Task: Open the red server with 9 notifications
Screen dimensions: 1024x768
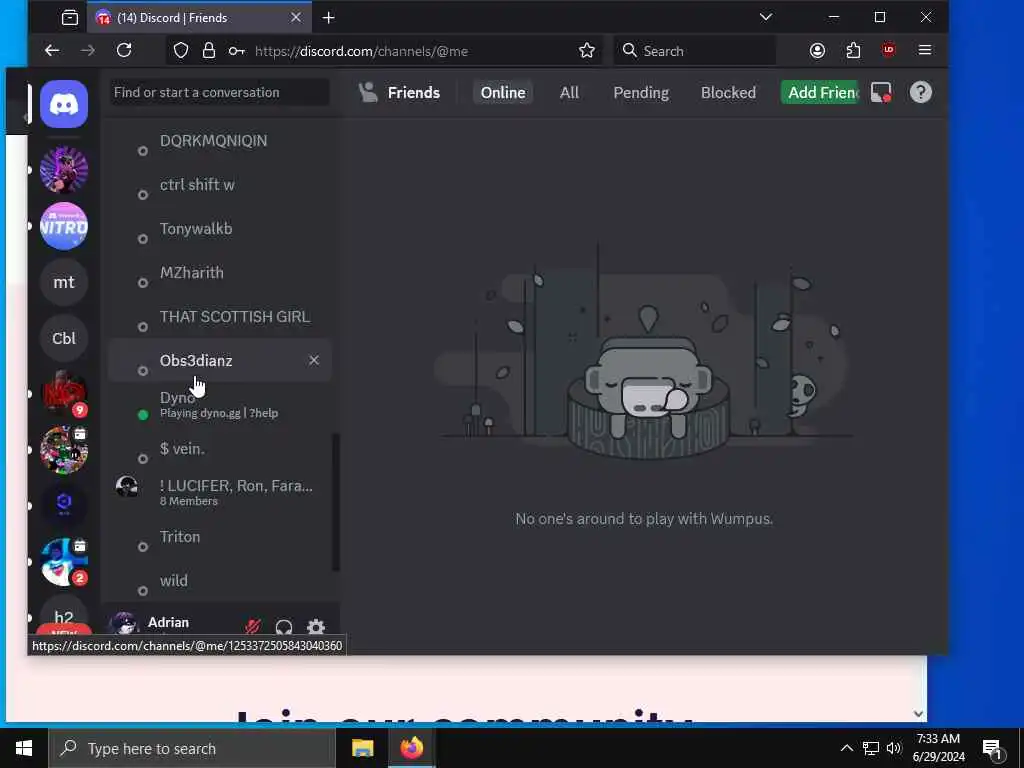Action: click(x=64, y=394)
